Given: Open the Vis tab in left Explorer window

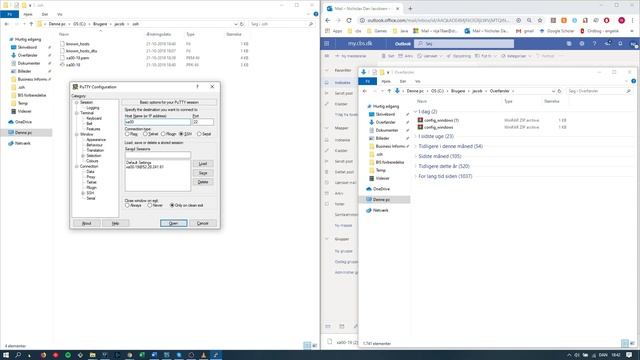Looking at the screenshot, I should pos(60,14).
